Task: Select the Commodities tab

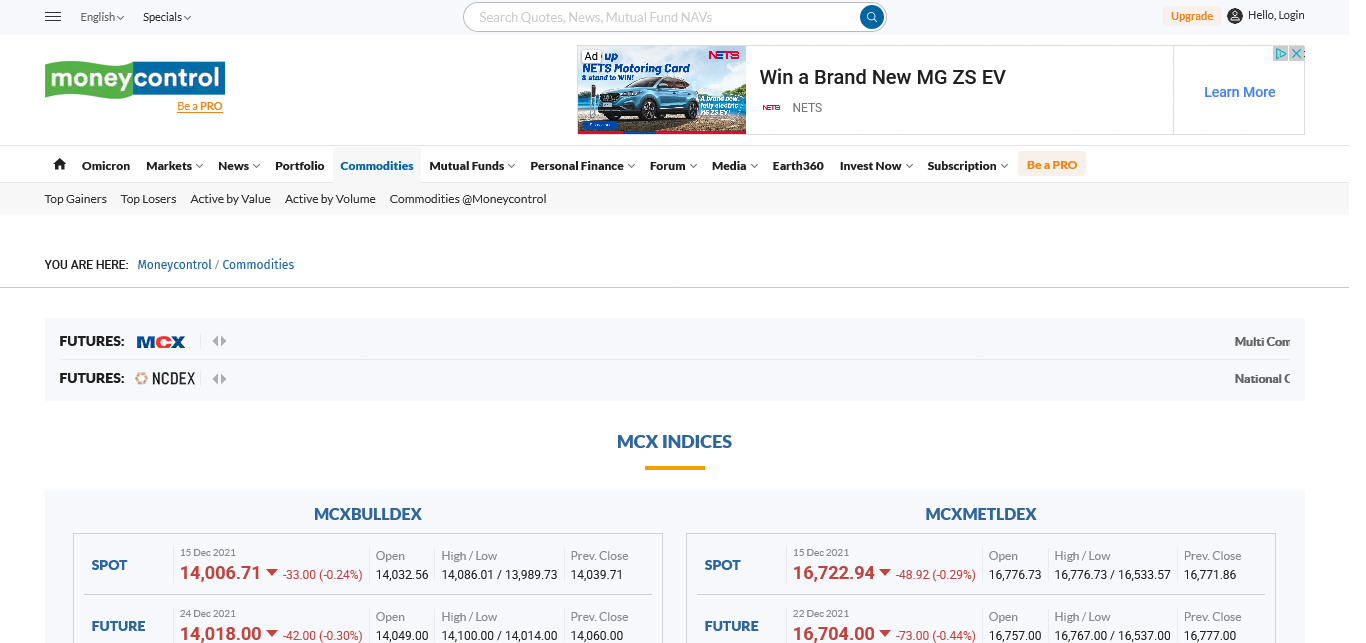Action: click(376, 166)
